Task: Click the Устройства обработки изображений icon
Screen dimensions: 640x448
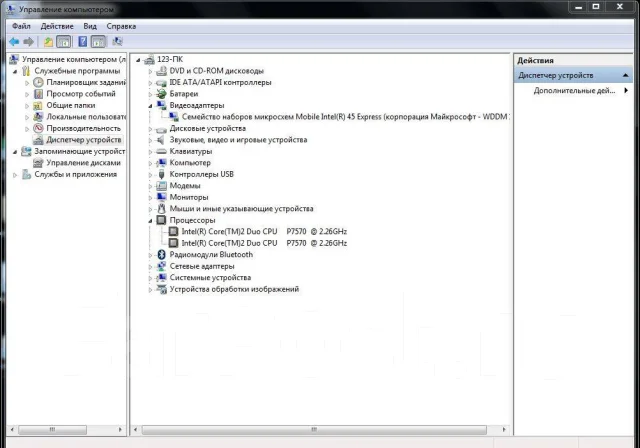Action: click(x=162, y=289)
